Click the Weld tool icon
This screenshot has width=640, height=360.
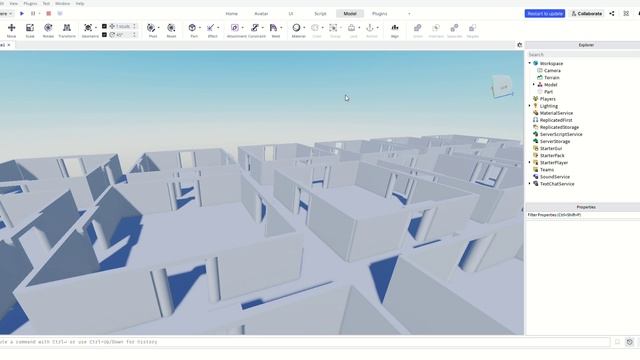coord(274,28)
